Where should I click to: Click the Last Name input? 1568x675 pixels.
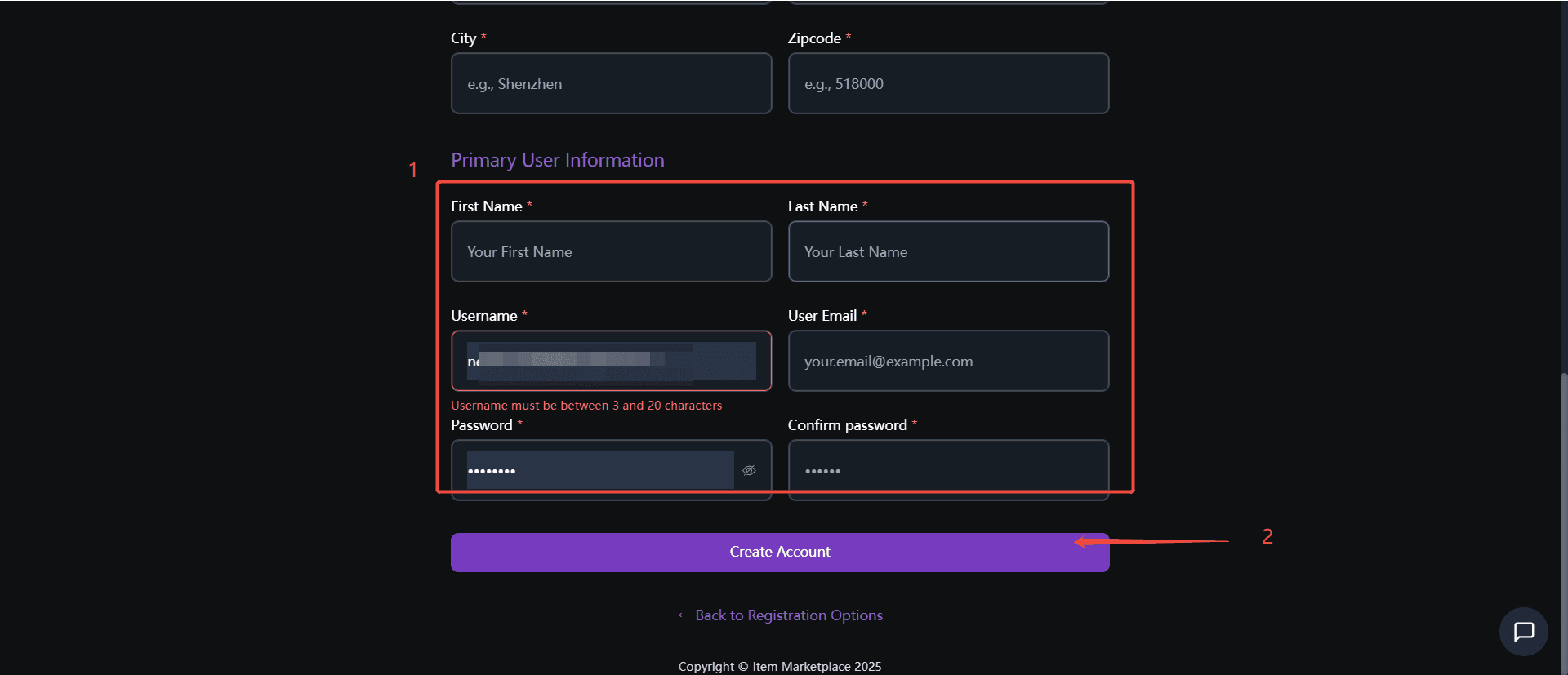click(947, 251)
